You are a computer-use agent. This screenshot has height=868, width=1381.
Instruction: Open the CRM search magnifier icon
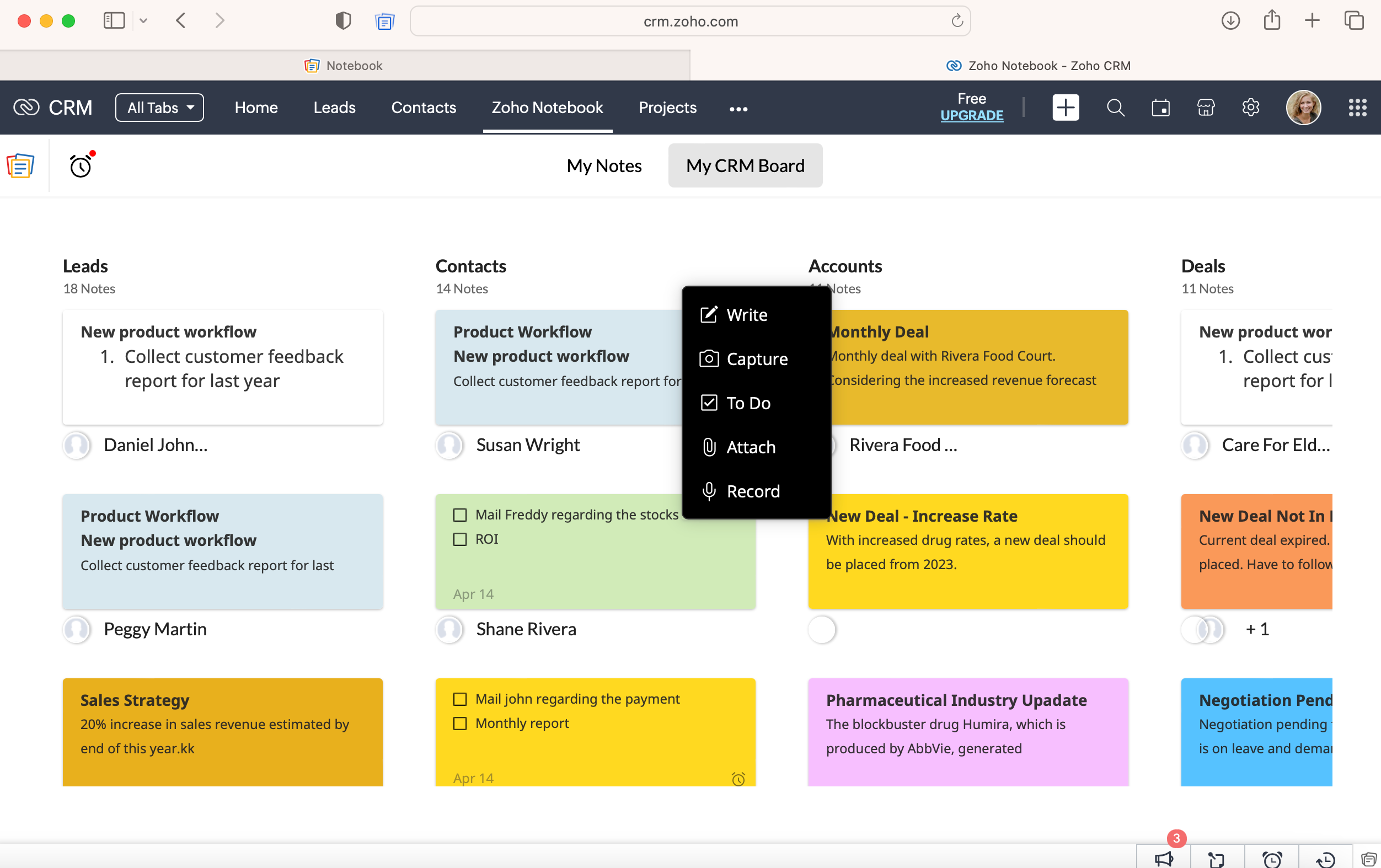click(1115, 107)
